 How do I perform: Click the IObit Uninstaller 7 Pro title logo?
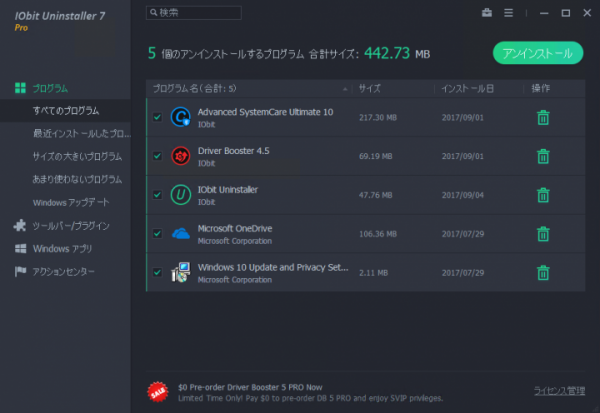click(x=59, y=21)
